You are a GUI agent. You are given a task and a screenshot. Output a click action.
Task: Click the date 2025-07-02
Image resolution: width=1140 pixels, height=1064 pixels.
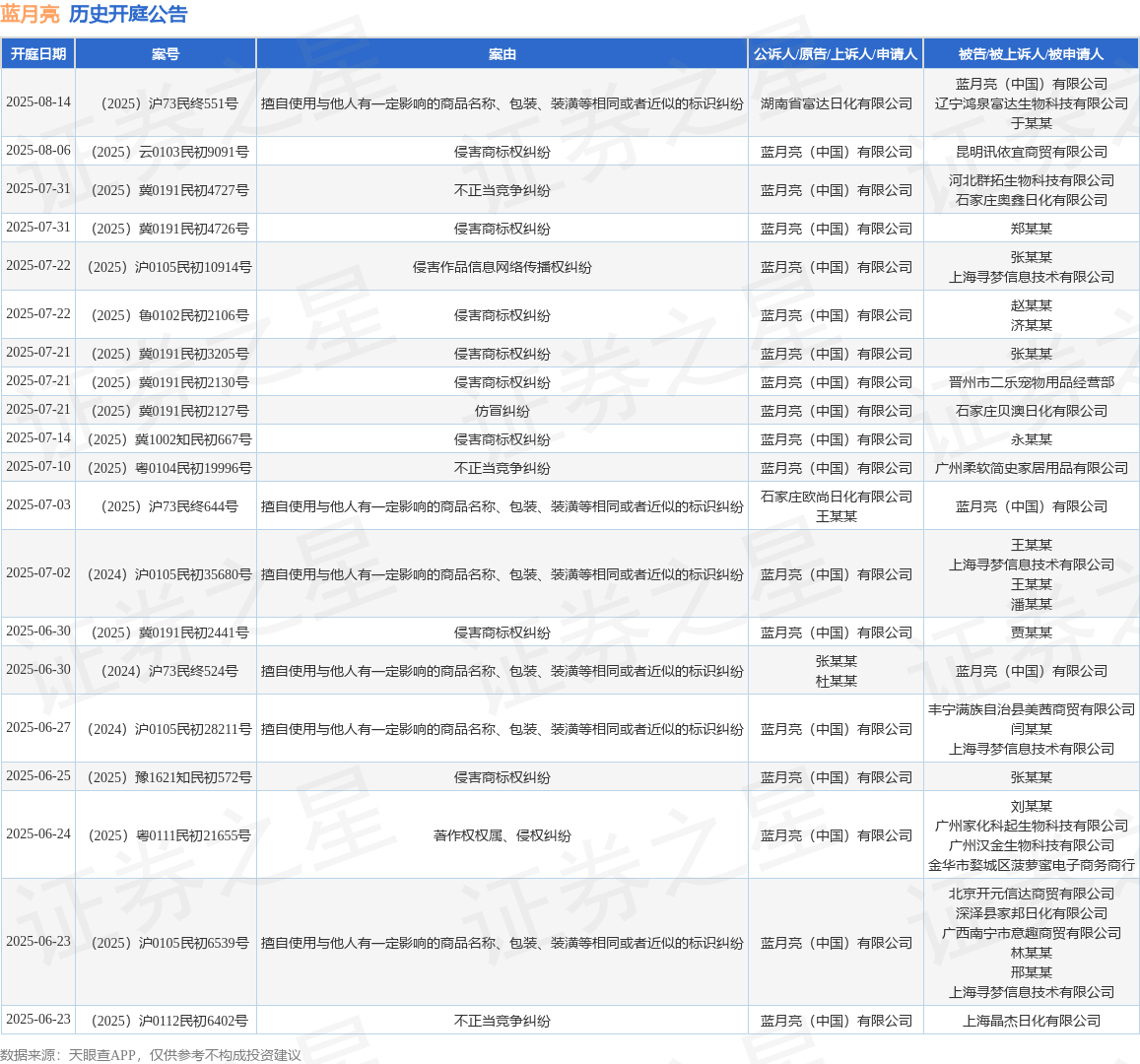pos(38,573)
